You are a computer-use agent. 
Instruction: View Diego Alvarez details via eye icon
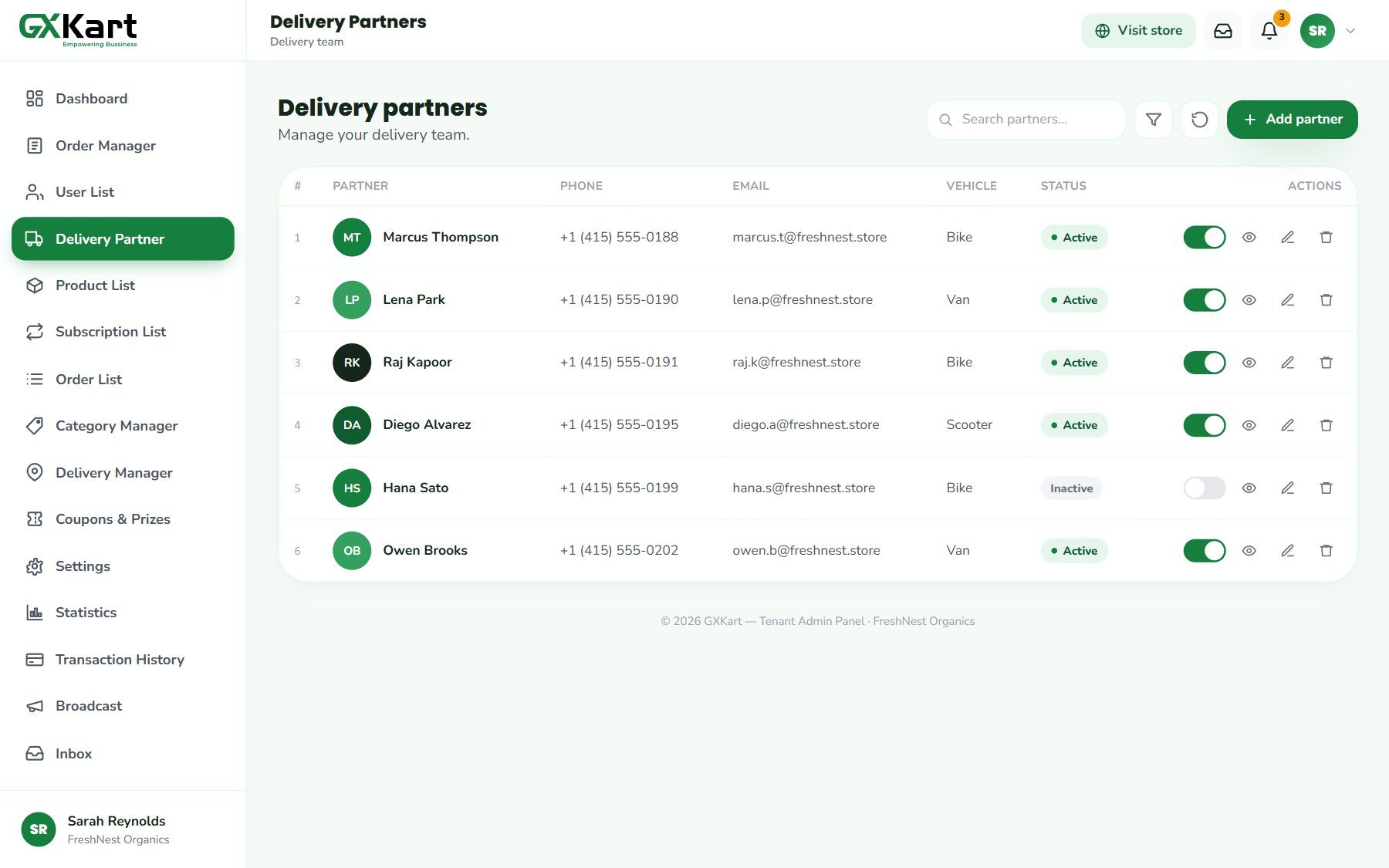coord(1249,425)
